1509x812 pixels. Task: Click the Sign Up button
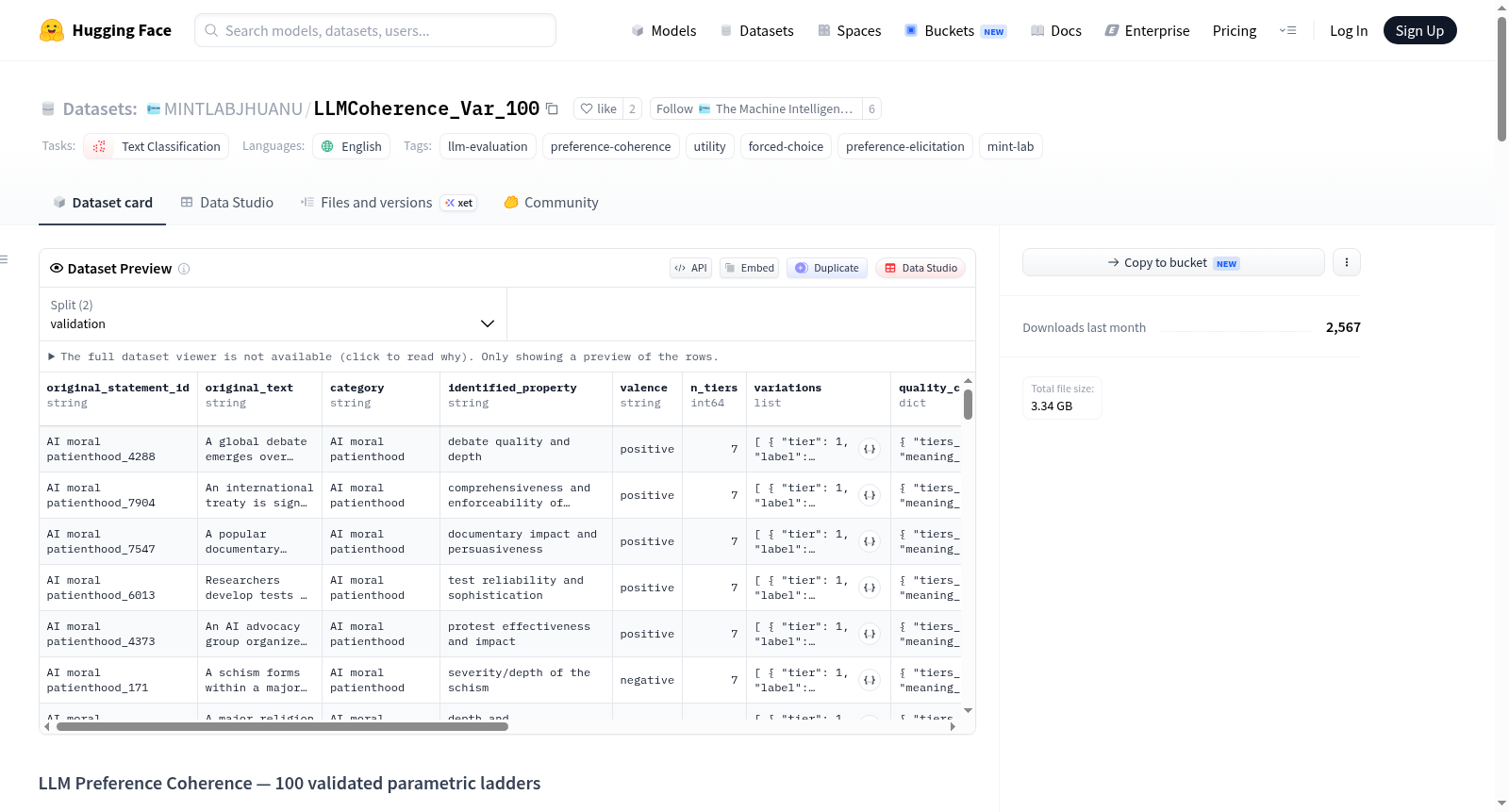pyautogui.click(x=1419, y=30)
